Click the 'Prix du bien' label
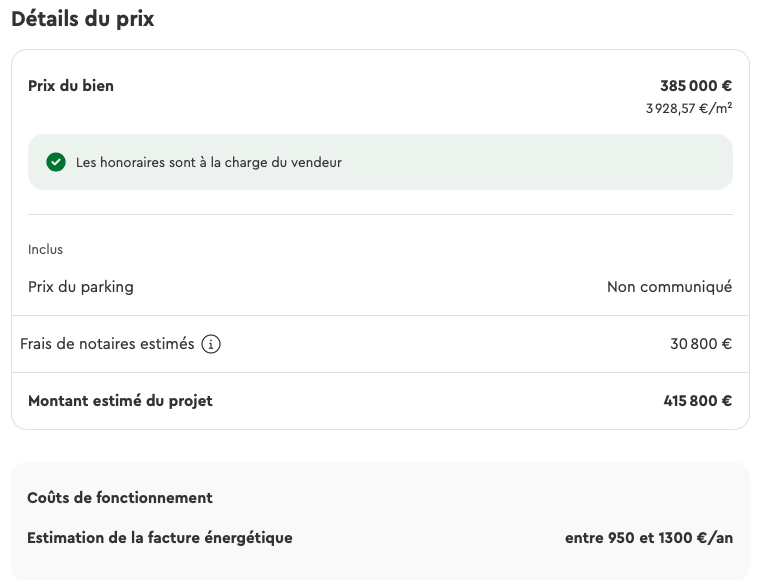The image size is (764, 580). (71, 86)
